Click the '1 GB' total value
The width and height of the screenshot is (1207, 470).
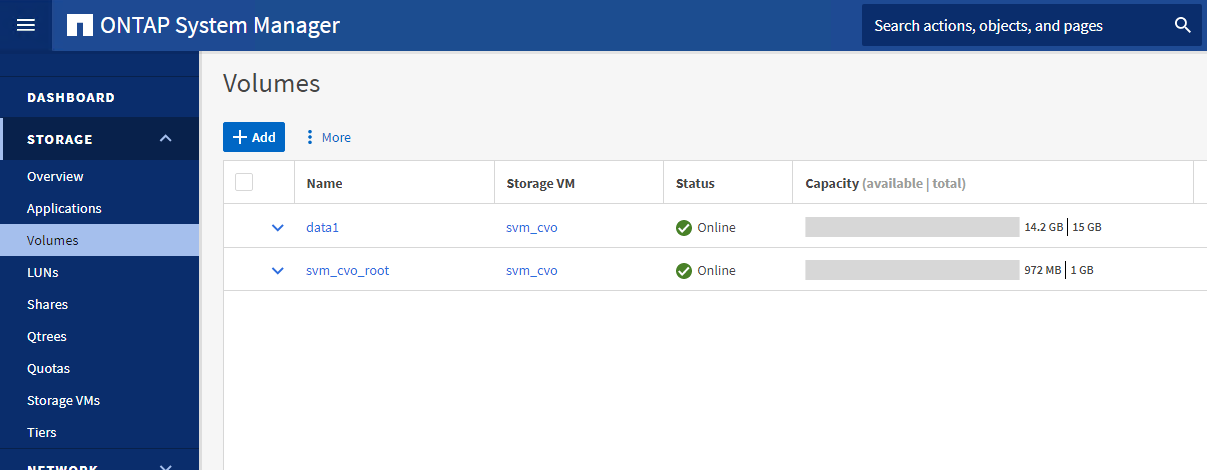point(1083,271)
